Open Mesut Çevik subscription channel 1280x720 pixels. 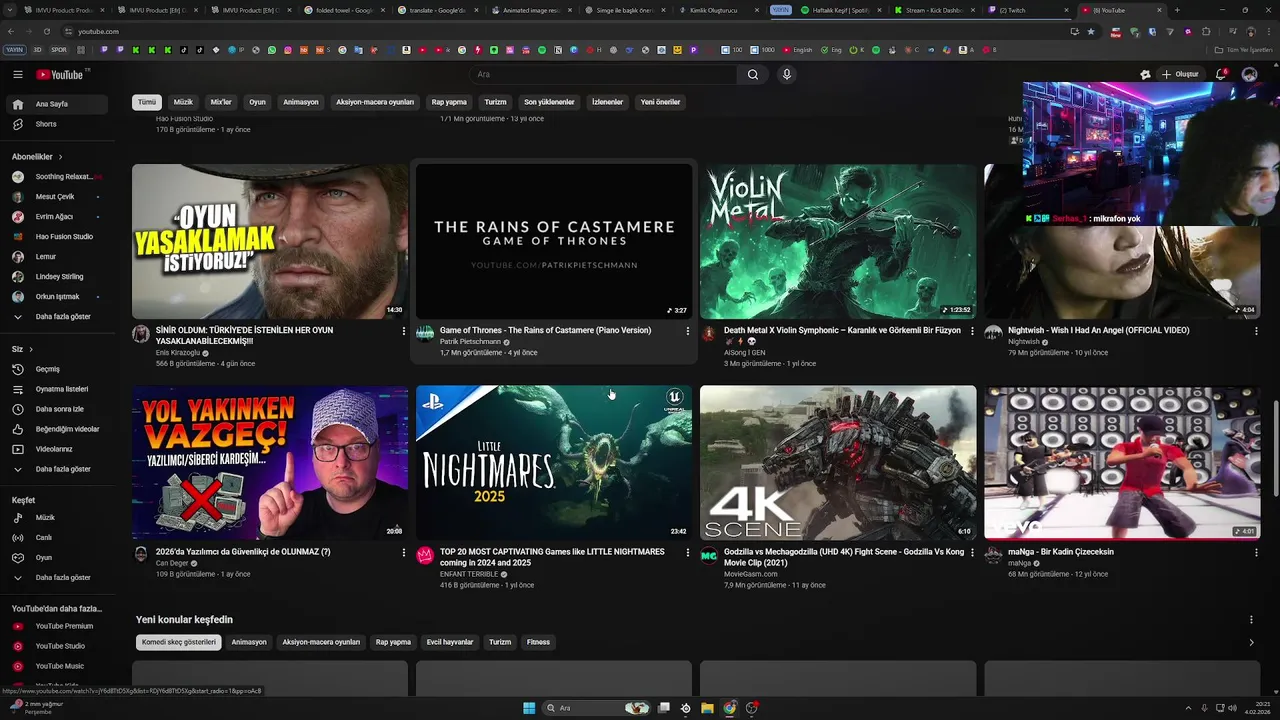pyautogui.click(x=58, y=197)
